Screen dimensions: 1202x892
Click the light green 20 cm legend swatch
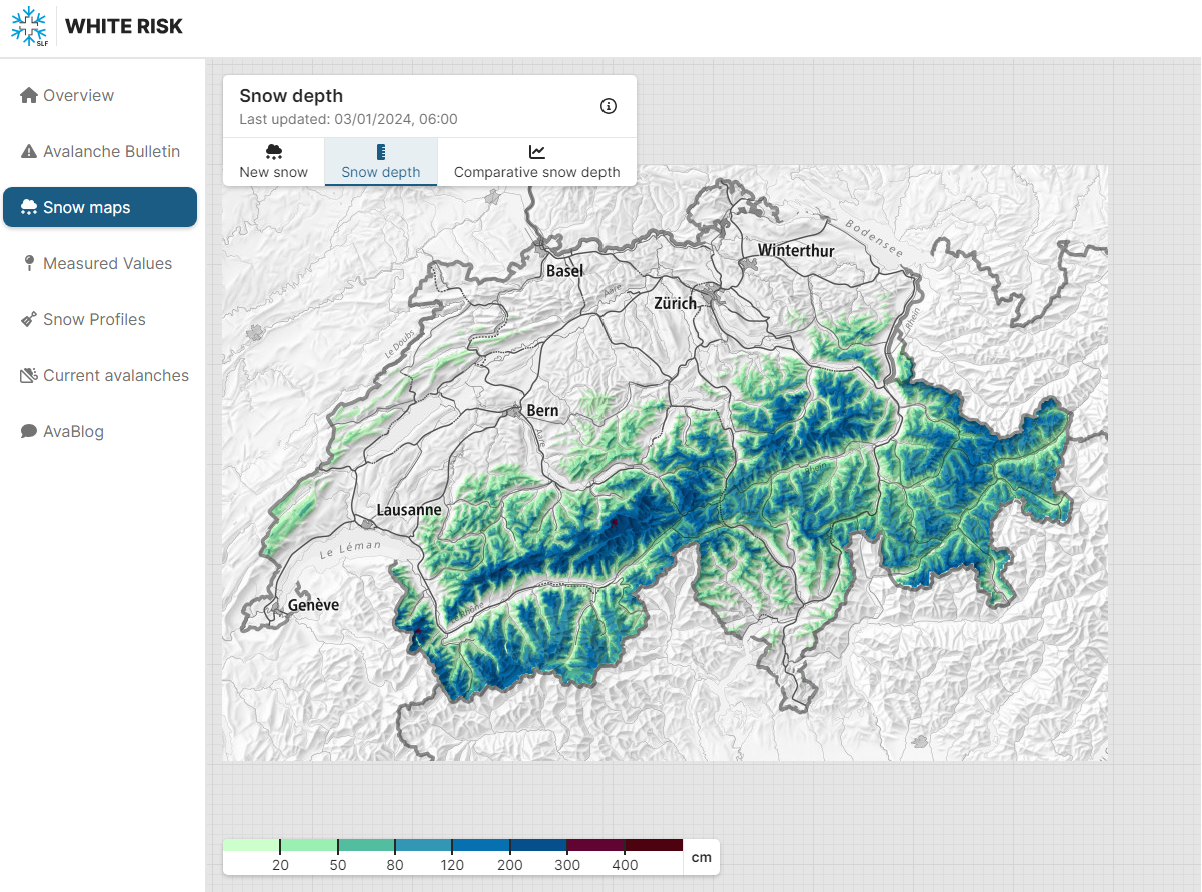coord(251,845)
